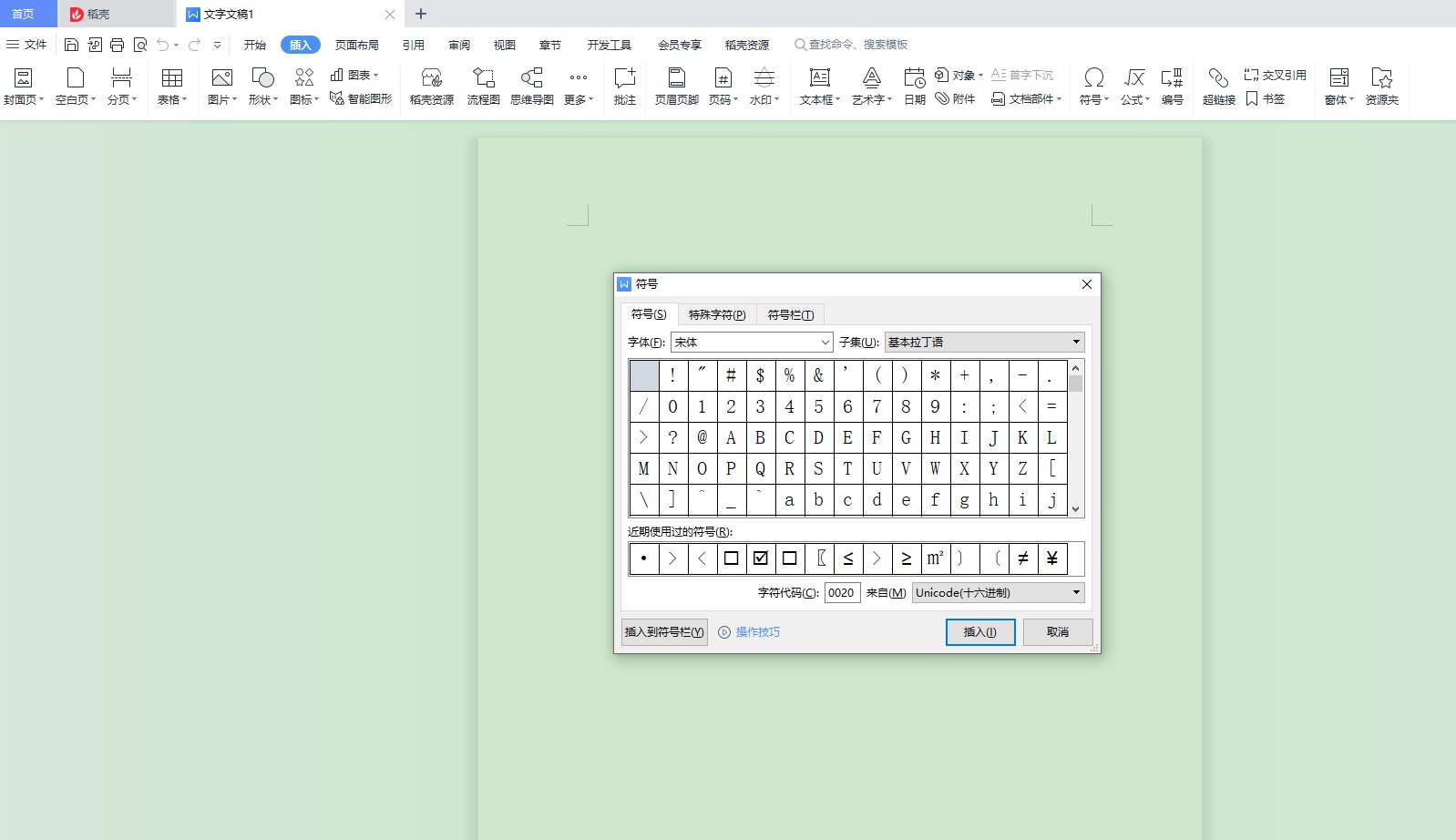Open Symbol Bar (符号栏) tab in dialog
Image resolution: width=1456 pixels, height=840 pixels.
click(791, 314)
